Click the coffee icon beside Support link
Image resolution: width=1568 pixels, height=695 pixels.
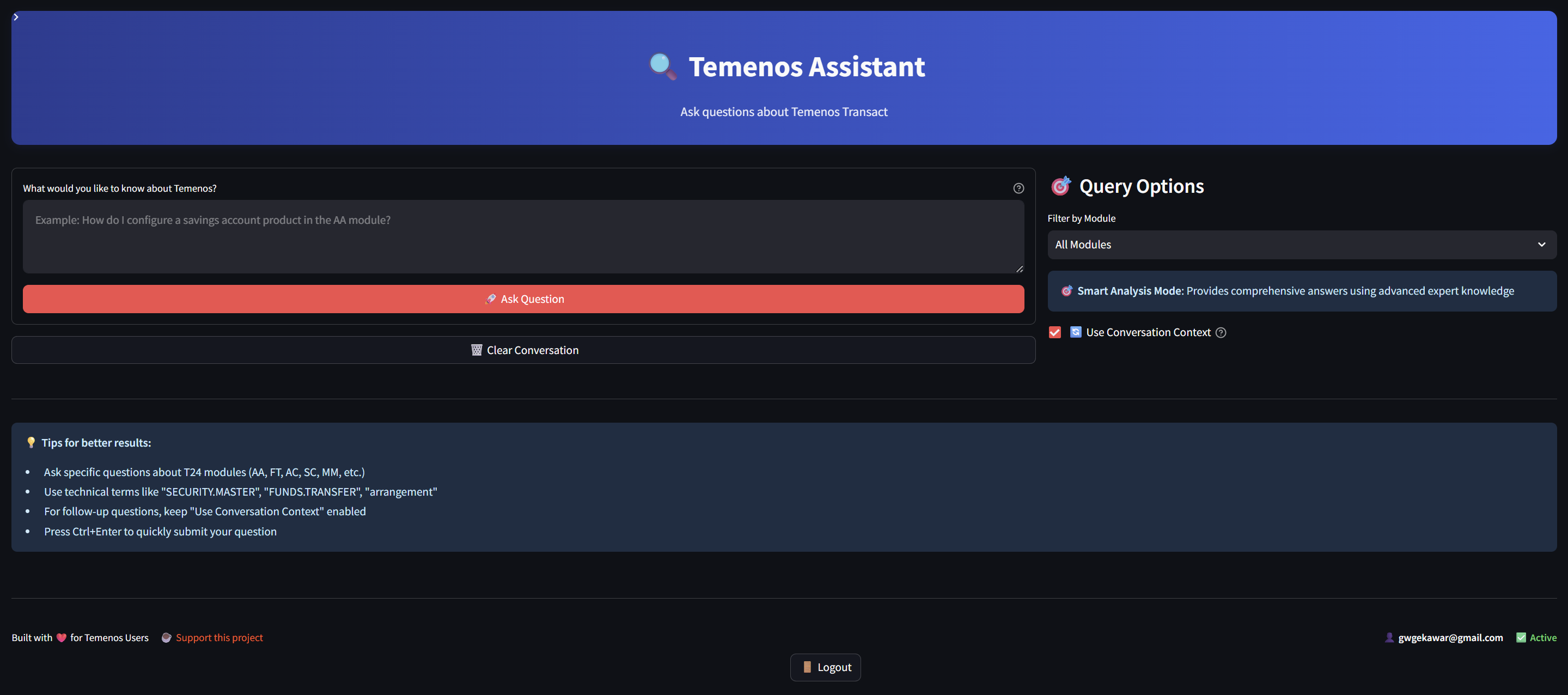[166, 638]
